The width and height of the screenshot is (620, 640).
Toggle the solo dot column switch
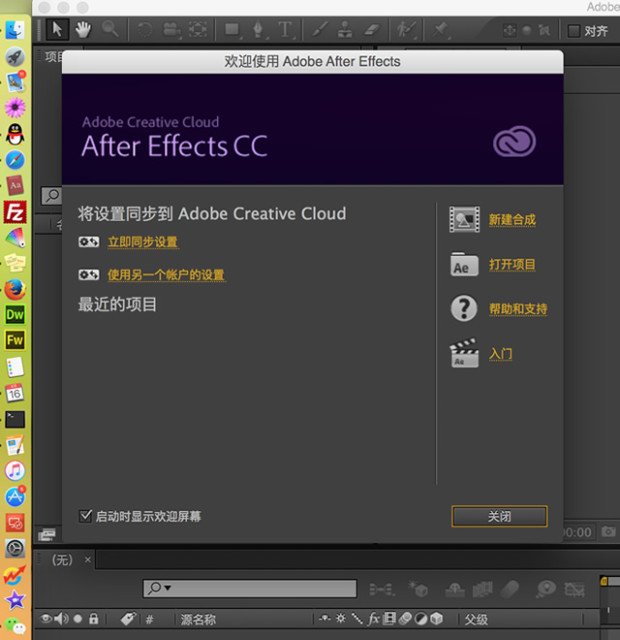(x=78, y=619)
